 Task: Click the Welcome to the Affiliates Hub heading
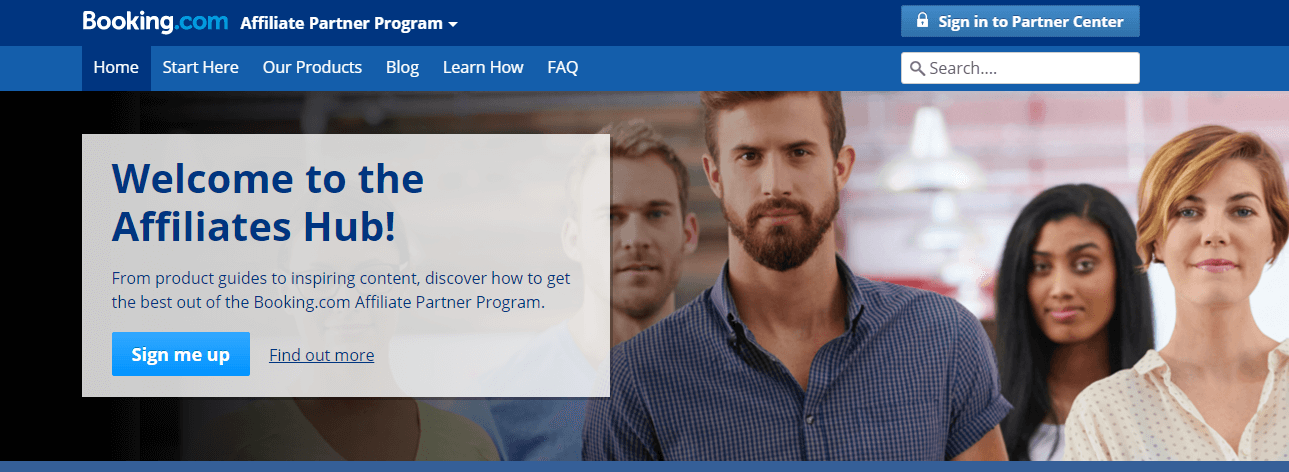pyautogui.click(x=268, y=203)
